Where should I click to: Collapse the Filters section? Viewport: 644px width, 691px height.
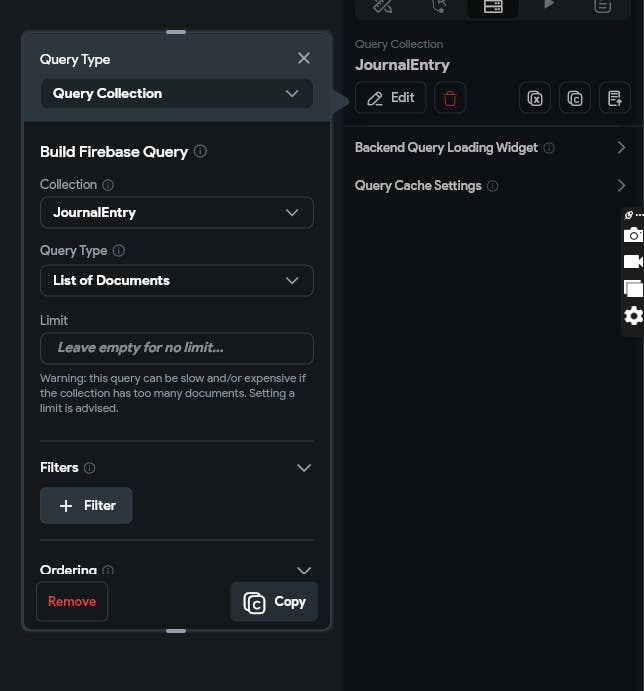click(x=304, y=468)
